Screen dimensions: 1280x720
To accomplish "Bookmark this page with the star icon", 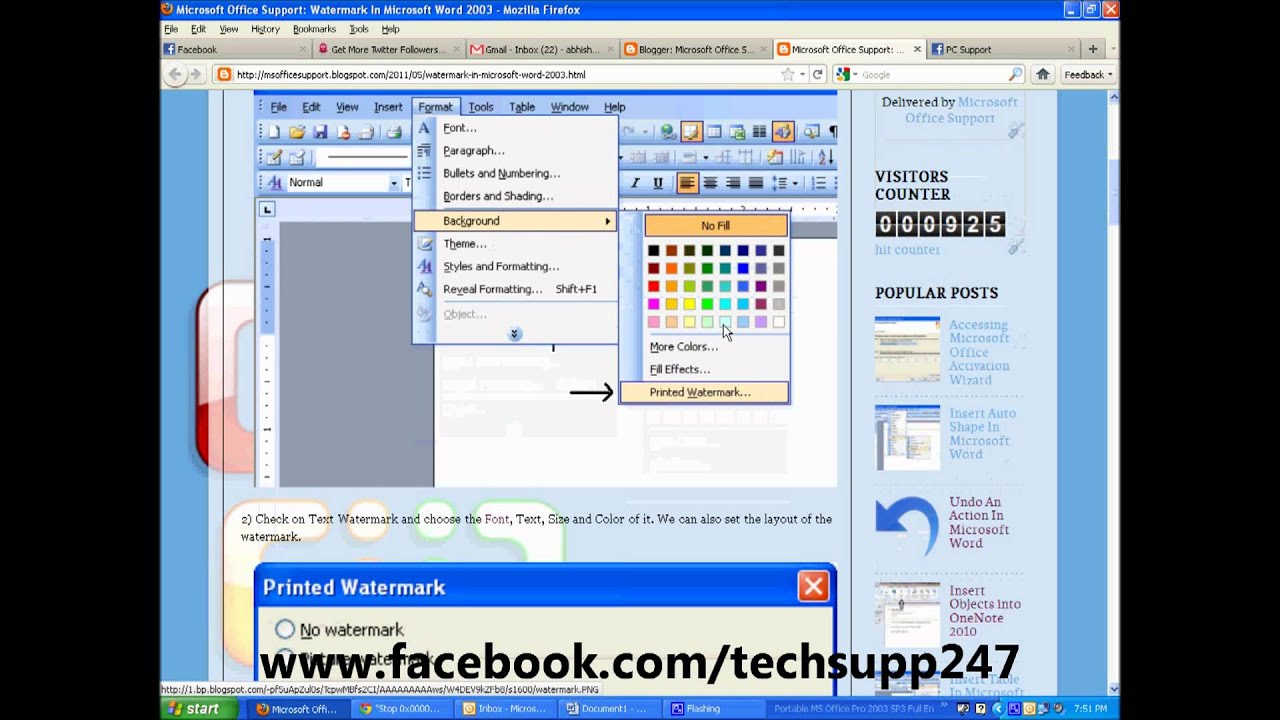I will pos(788,74).
